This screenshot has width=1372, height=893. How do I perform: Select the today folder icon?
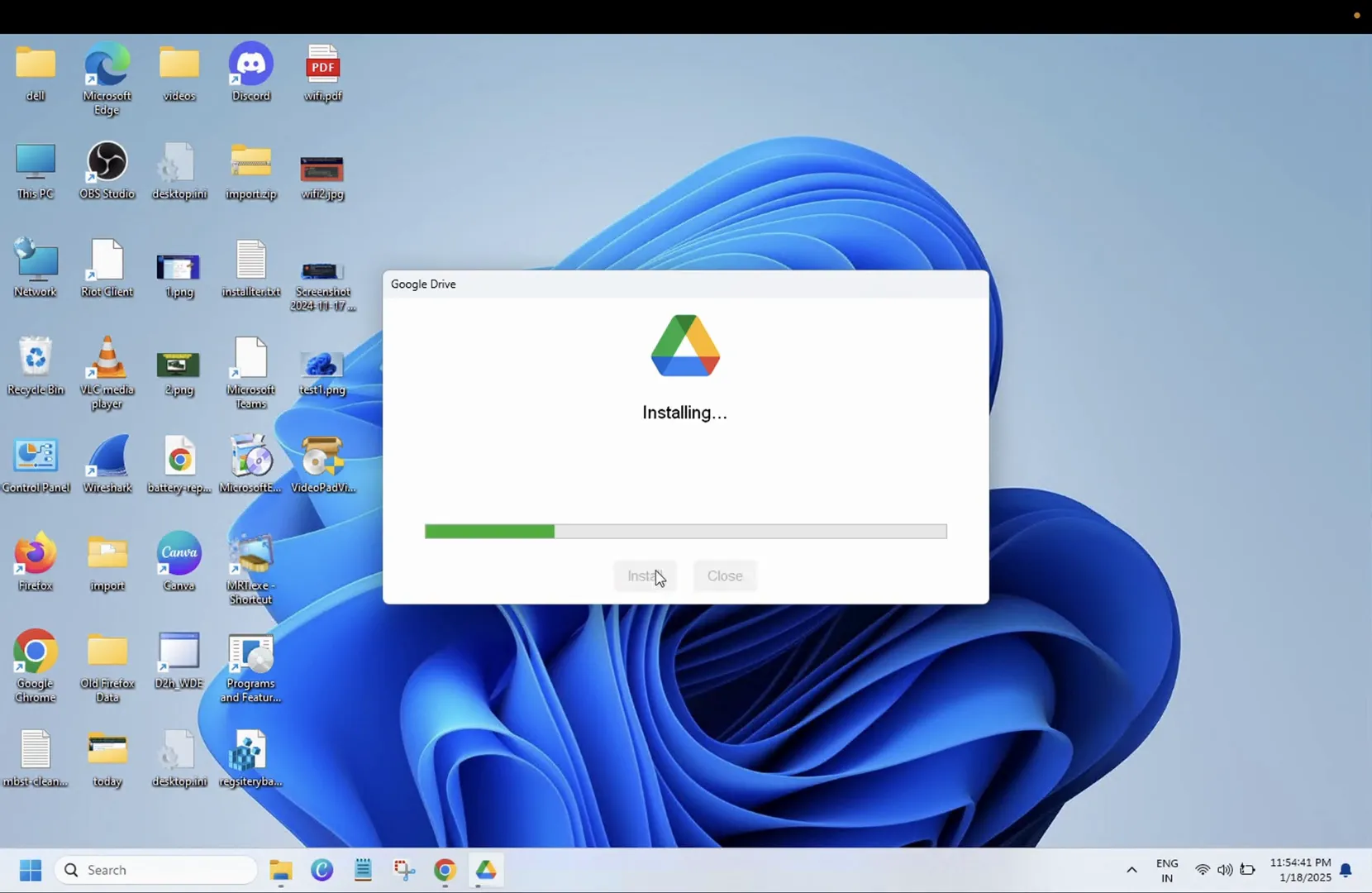tap(107, 758)
